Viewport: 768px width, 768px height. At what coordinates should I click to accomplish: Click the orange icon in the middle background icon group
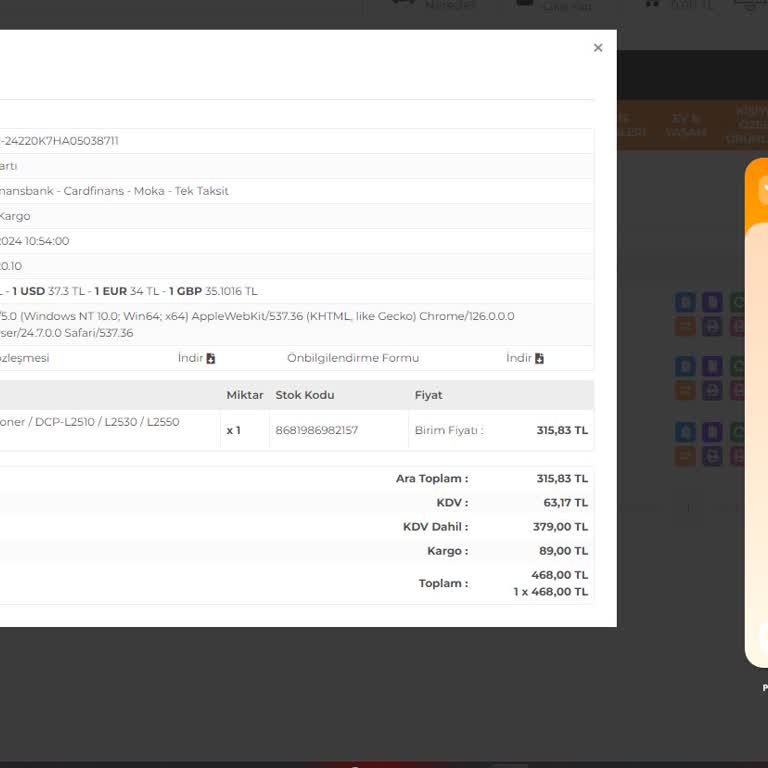tap(685, 390)
